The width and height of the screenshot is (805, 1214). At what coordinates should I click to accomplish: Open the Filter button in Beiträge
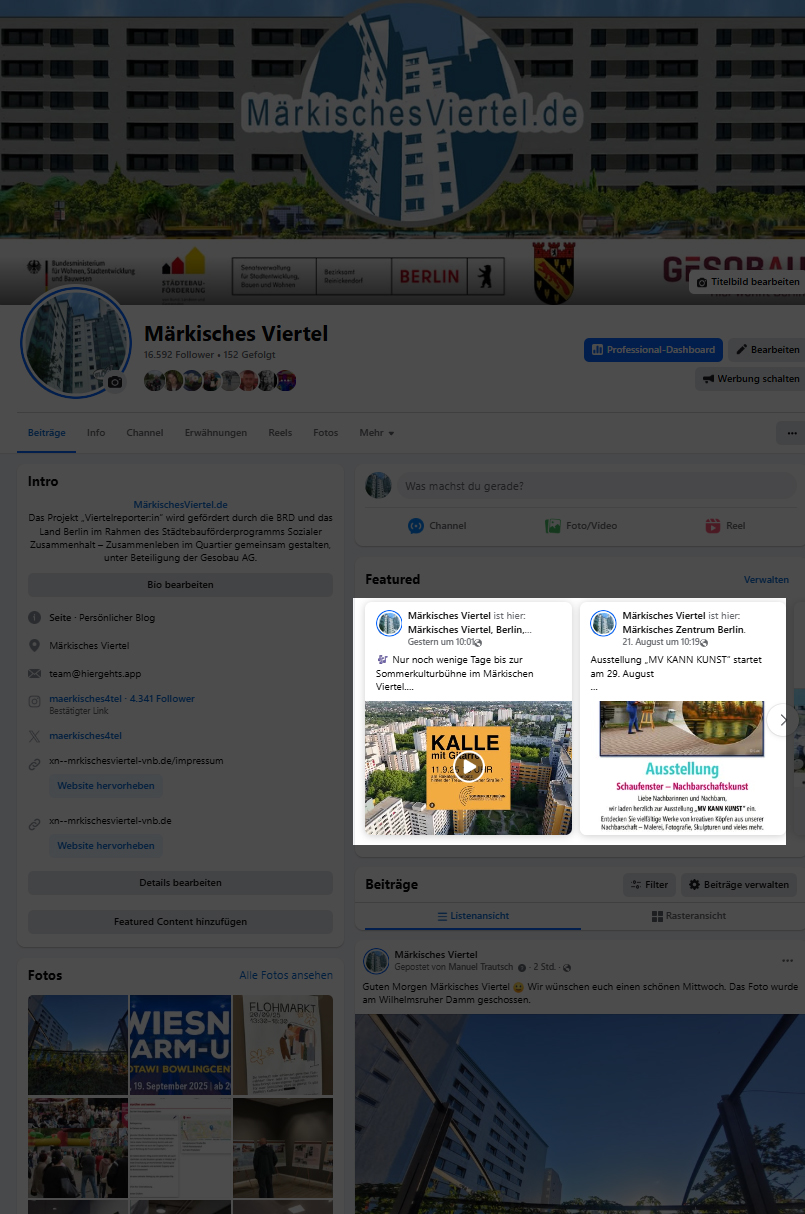coord(649,885)
